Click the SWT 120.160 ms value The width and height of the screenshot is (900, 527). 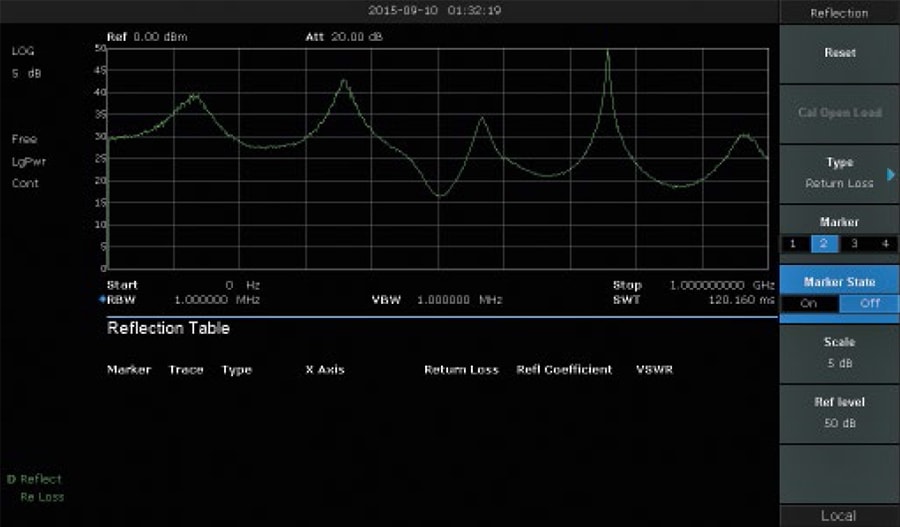click(x=742, y=300)
